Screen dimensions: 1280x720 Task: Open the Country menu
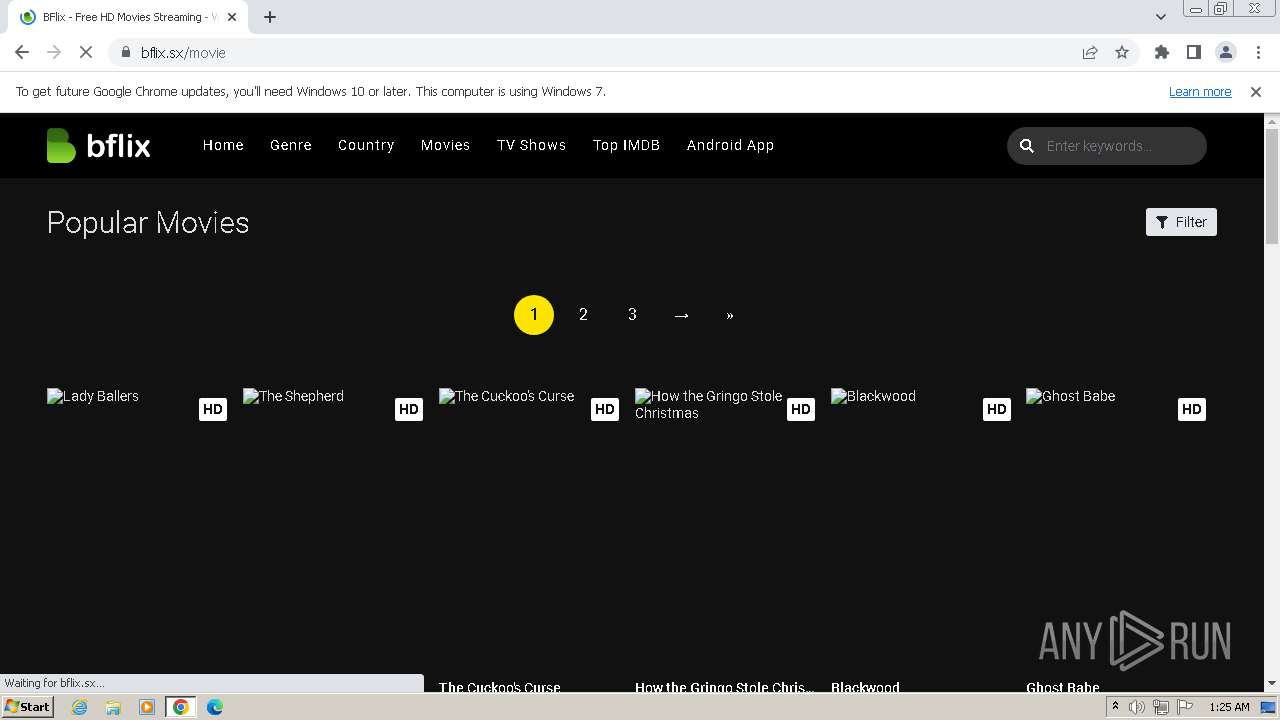coord(366,145)
